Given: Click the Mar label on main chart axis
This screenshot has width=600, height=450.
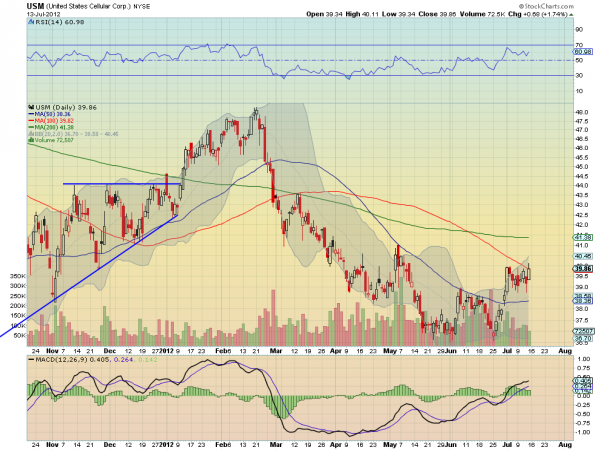Looking at the screenshot, I should click(276, 351).
